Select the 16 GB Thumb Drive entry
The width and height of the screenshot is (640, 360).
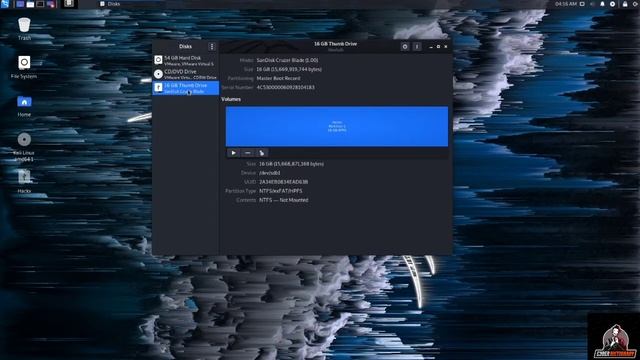pyautogui.click(x=186, y=88)
